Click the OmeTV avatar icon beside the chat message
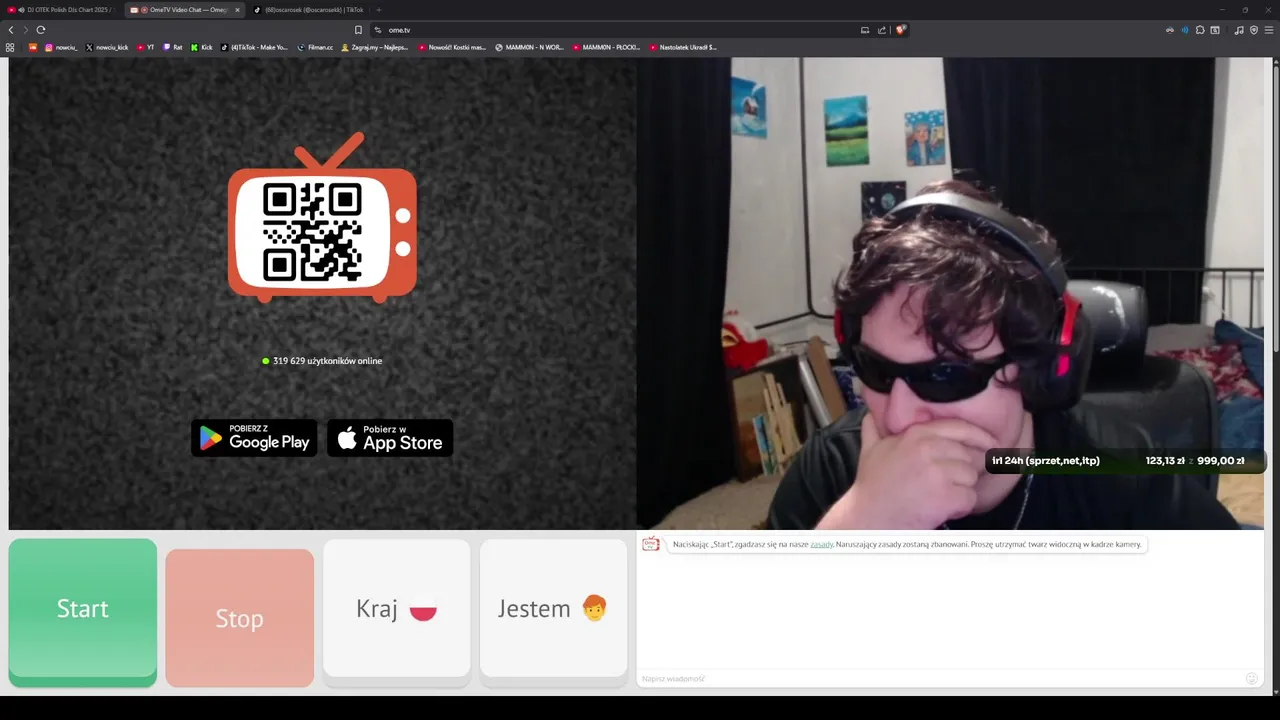Screen dimensions: 1280x720 (651, 544)
